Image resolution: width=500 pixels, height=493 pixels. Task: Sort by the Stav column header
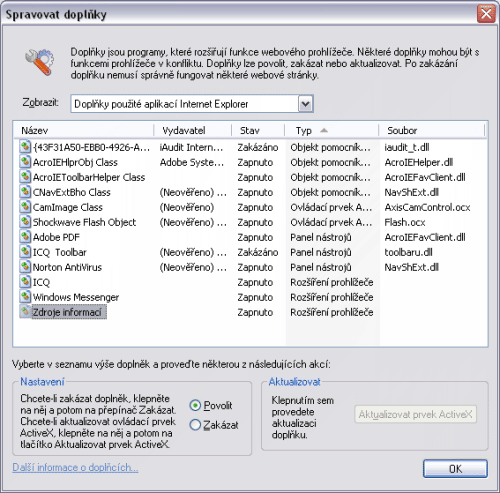(x=258, y=130)
